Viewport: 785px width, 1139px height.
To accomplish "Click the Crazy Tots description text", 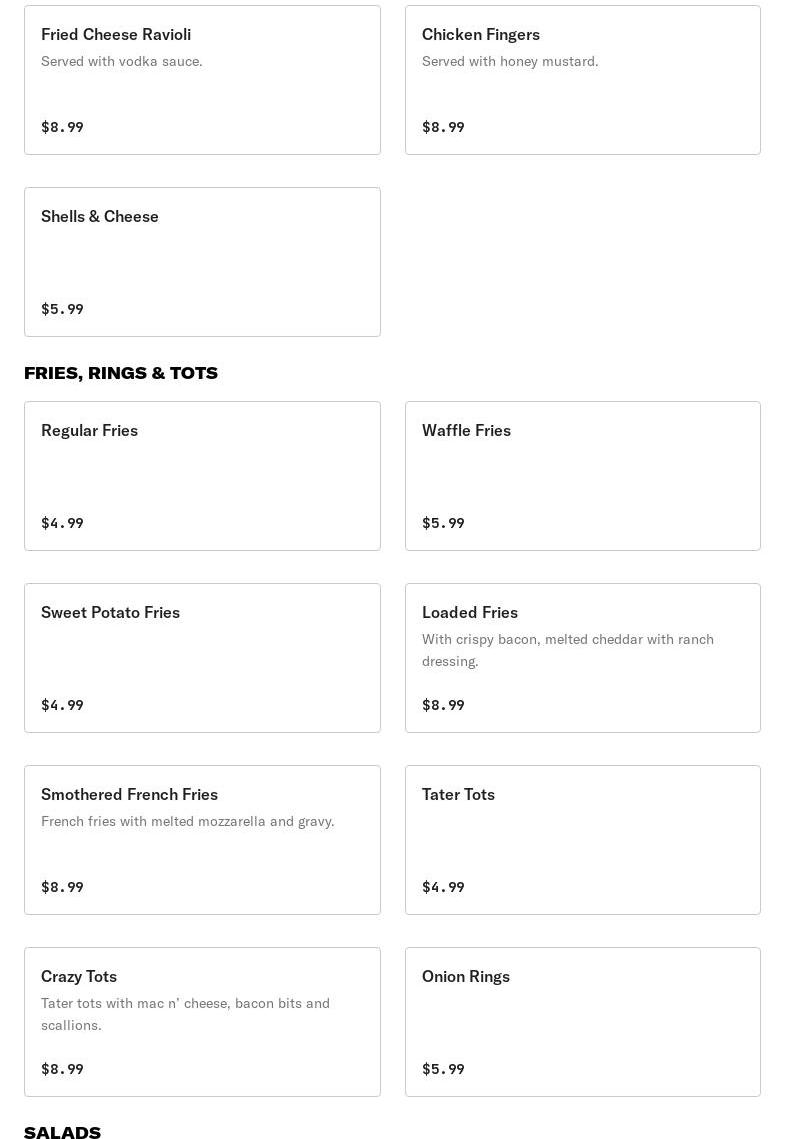I will 185,1014.
